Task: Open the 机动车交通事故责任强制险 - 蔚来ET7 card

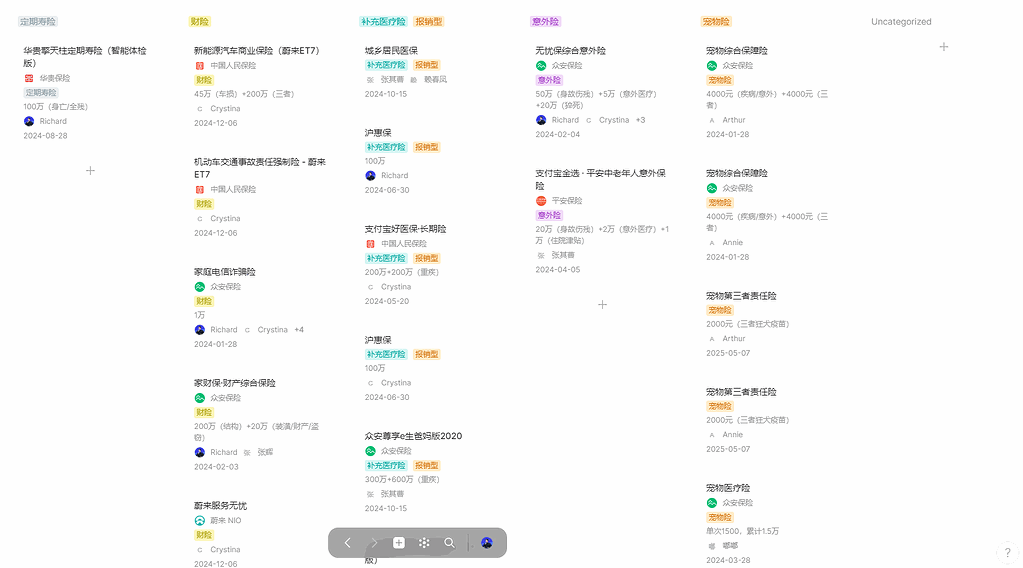Action: click(260, 168)
